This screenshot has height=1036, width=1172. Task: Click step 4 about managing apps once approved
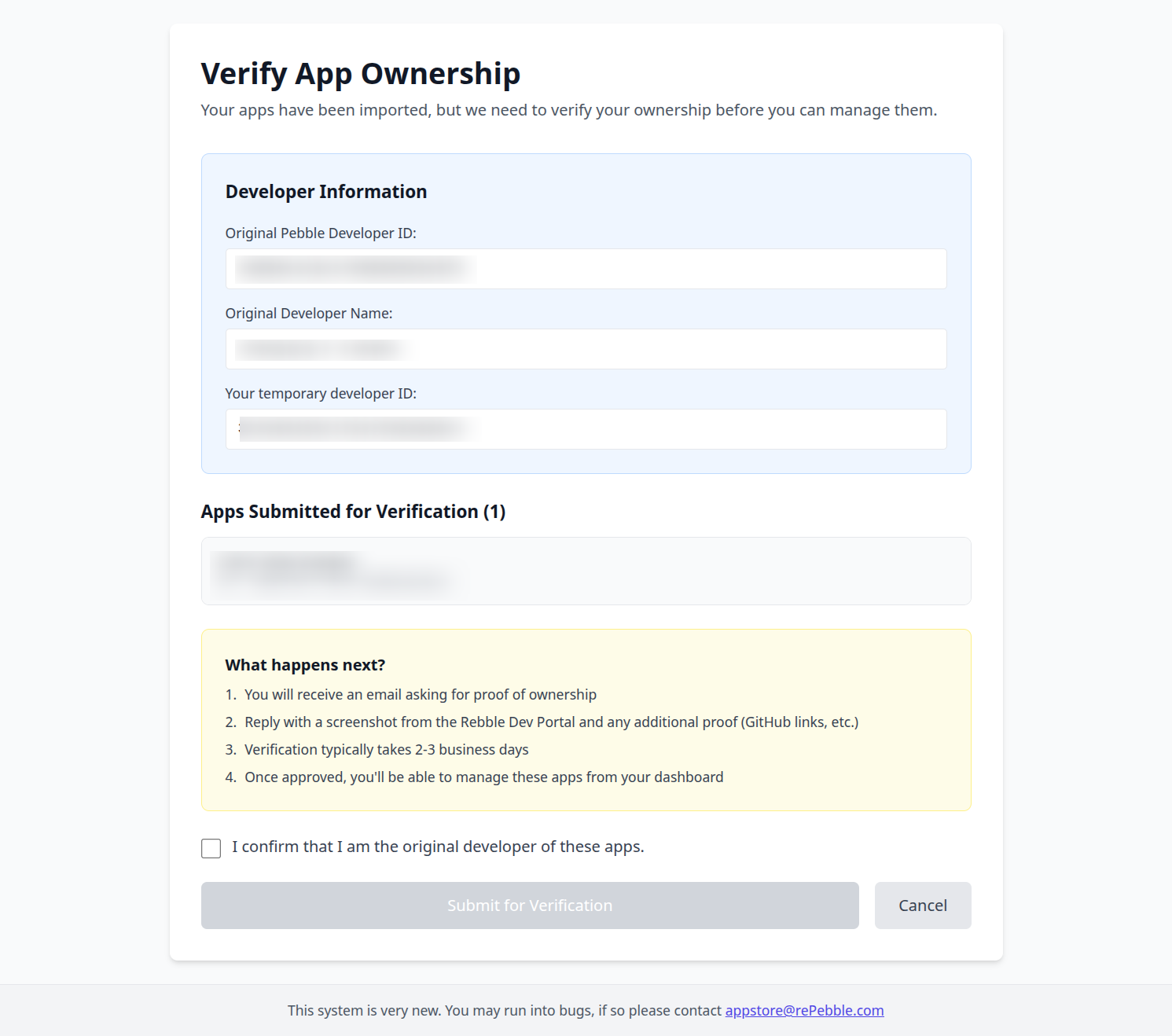coord(483,777)
